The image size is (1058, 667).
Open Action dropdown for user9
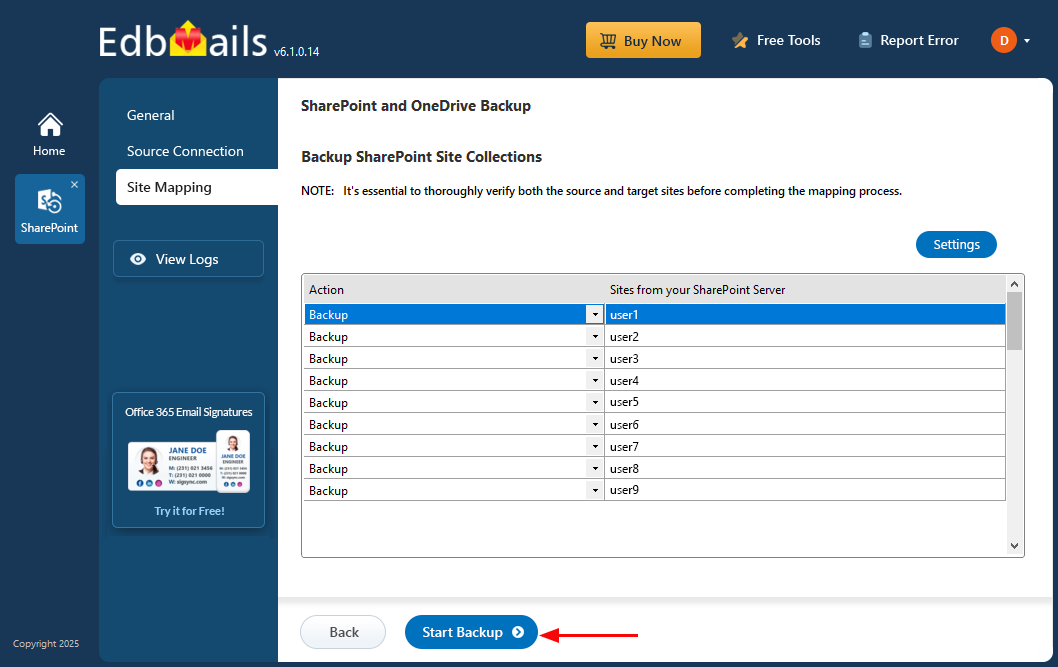pos(595,490)
